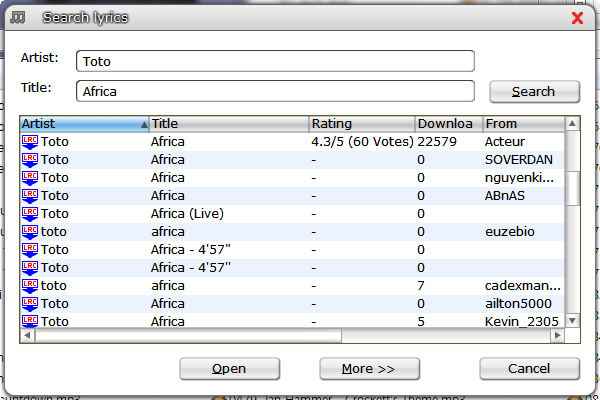The width and height of the screenshot is (600, 400).
Task: Select the 'ailton5000' uploader cell
Action: click(518, 304)
